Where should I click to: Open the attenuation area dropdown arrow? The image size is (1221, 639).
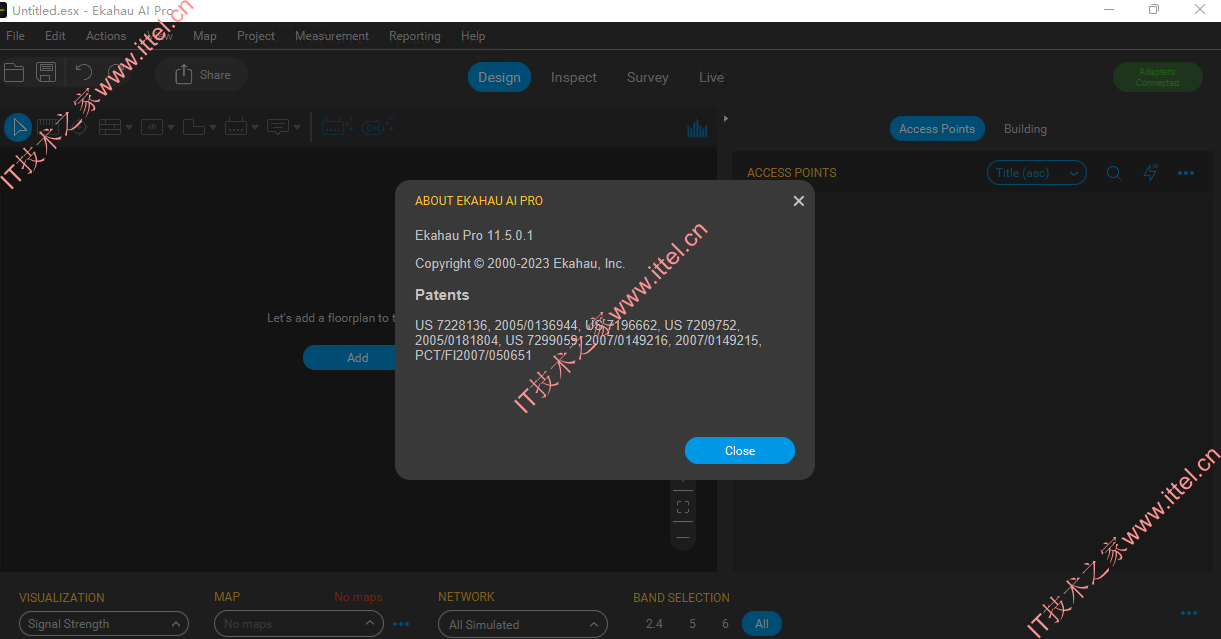[x=171, y=127]
